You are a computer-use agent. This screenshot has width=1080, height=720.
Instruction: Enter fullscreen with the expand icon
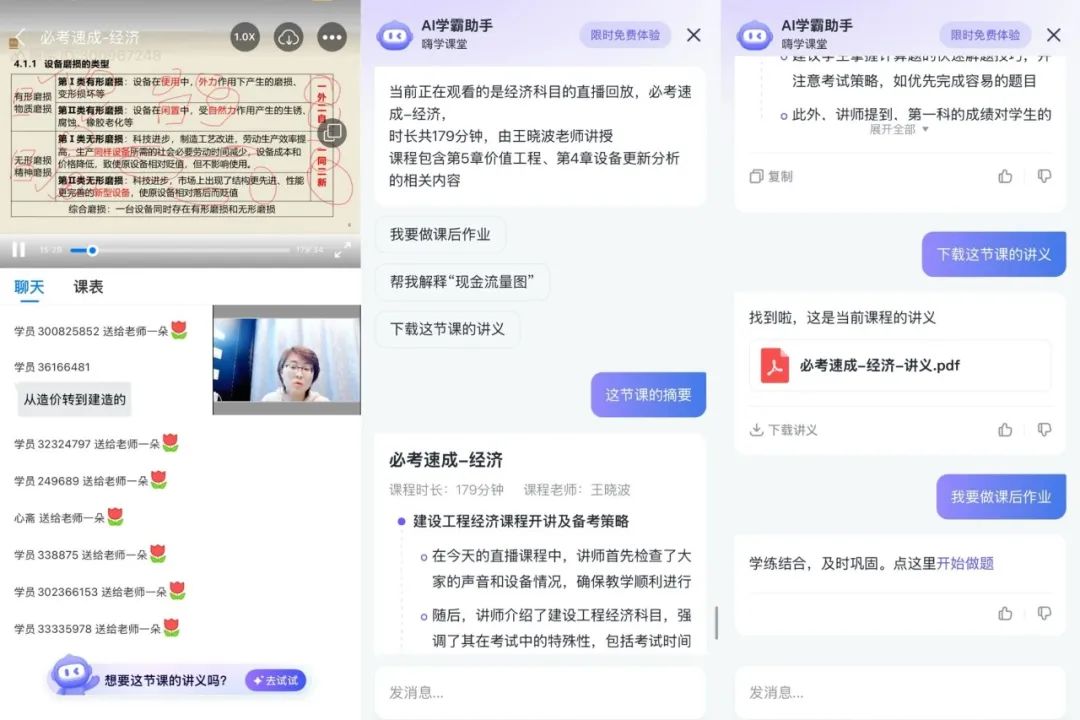[x=342, y=249]
